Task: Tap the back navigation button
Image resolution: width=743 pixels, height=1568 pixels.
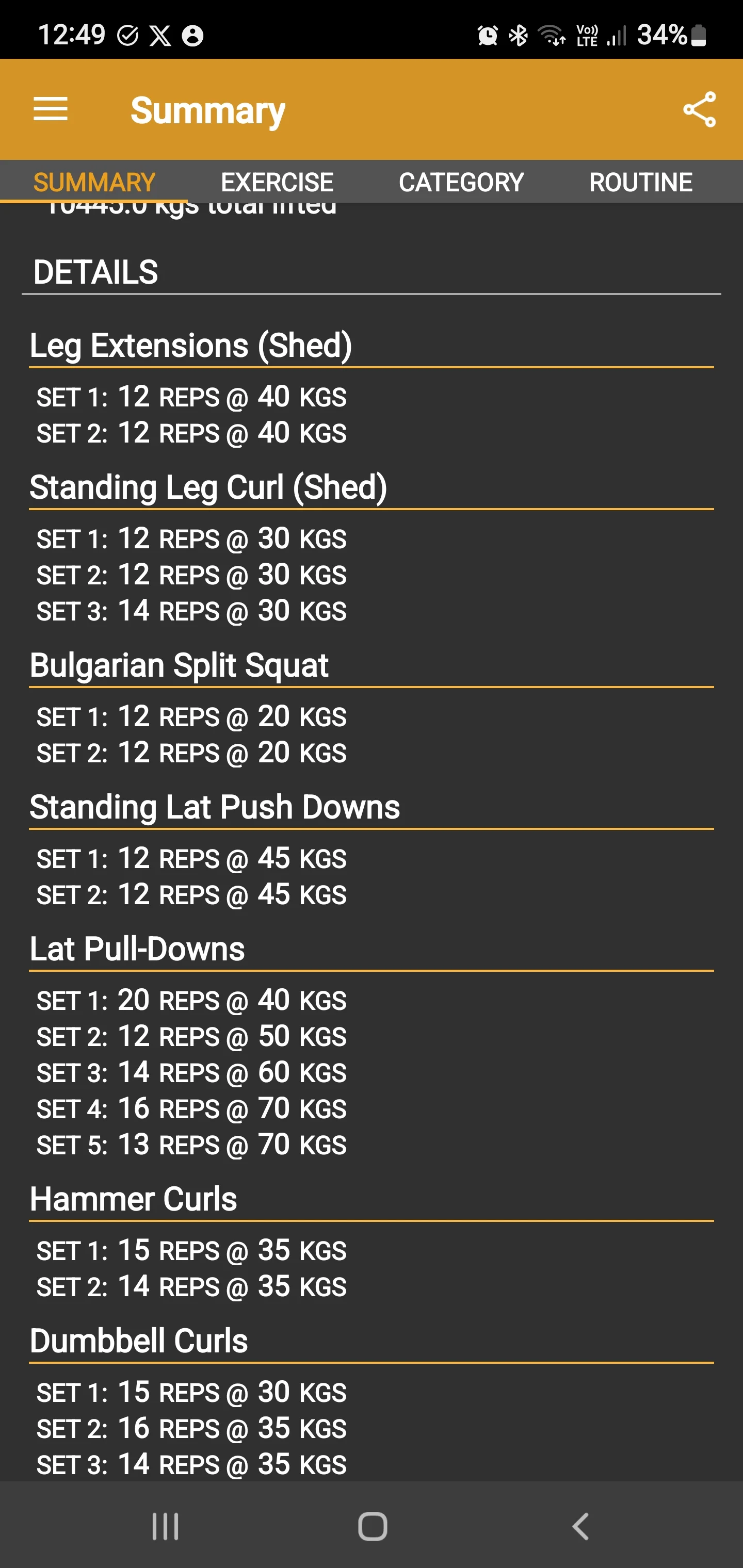Action: pyautogui.click(x=579, y=1525)
